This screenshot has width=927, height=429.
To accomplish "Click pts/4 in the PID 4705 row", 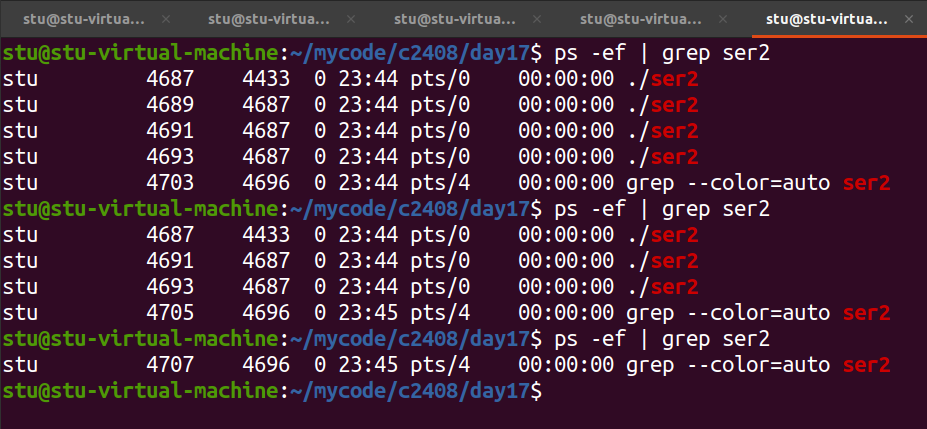I will [x=440, y=313].
